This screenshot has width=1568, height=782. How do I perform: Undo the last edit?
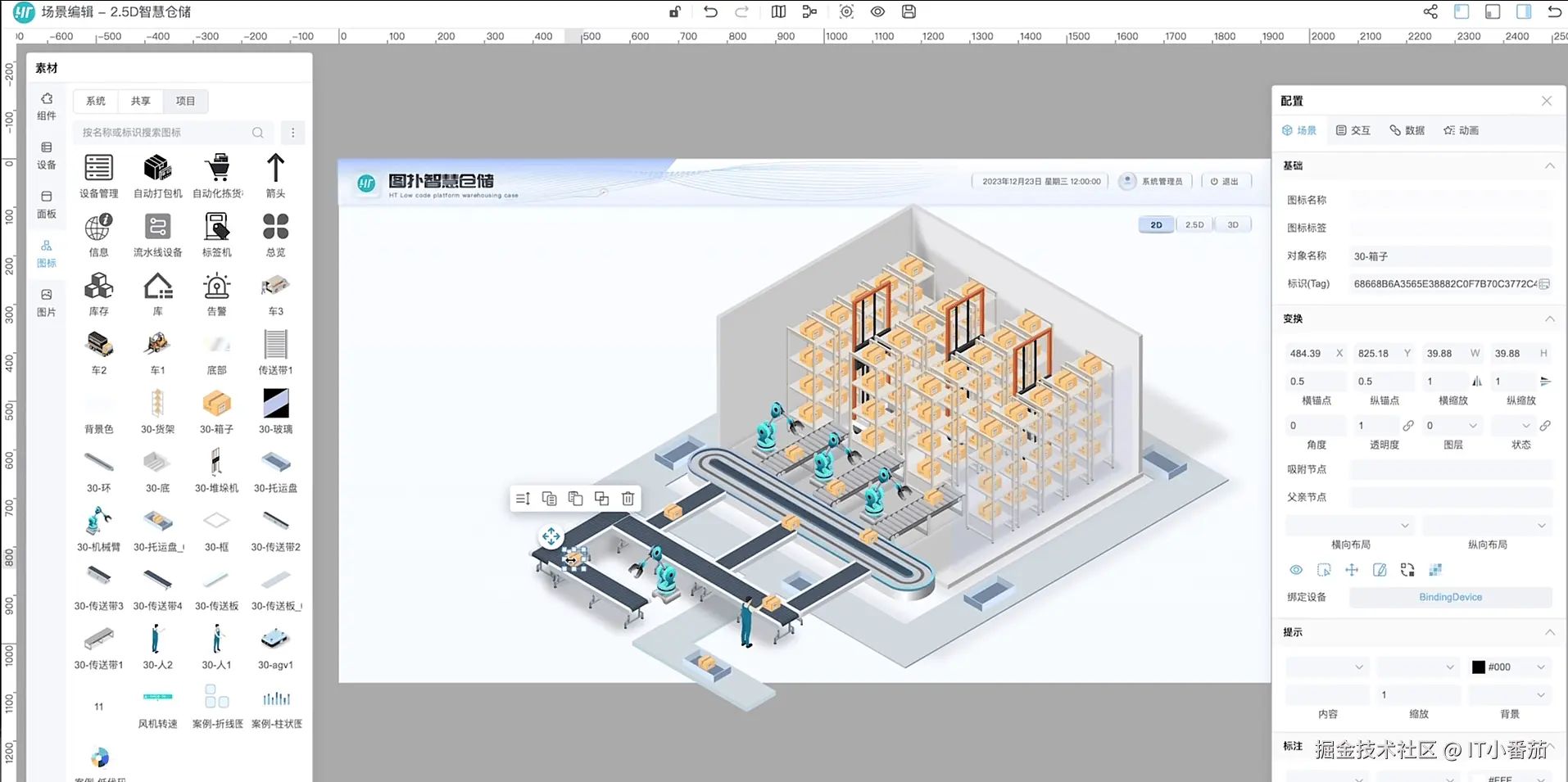pyautogui.click(x=710, y=11)
